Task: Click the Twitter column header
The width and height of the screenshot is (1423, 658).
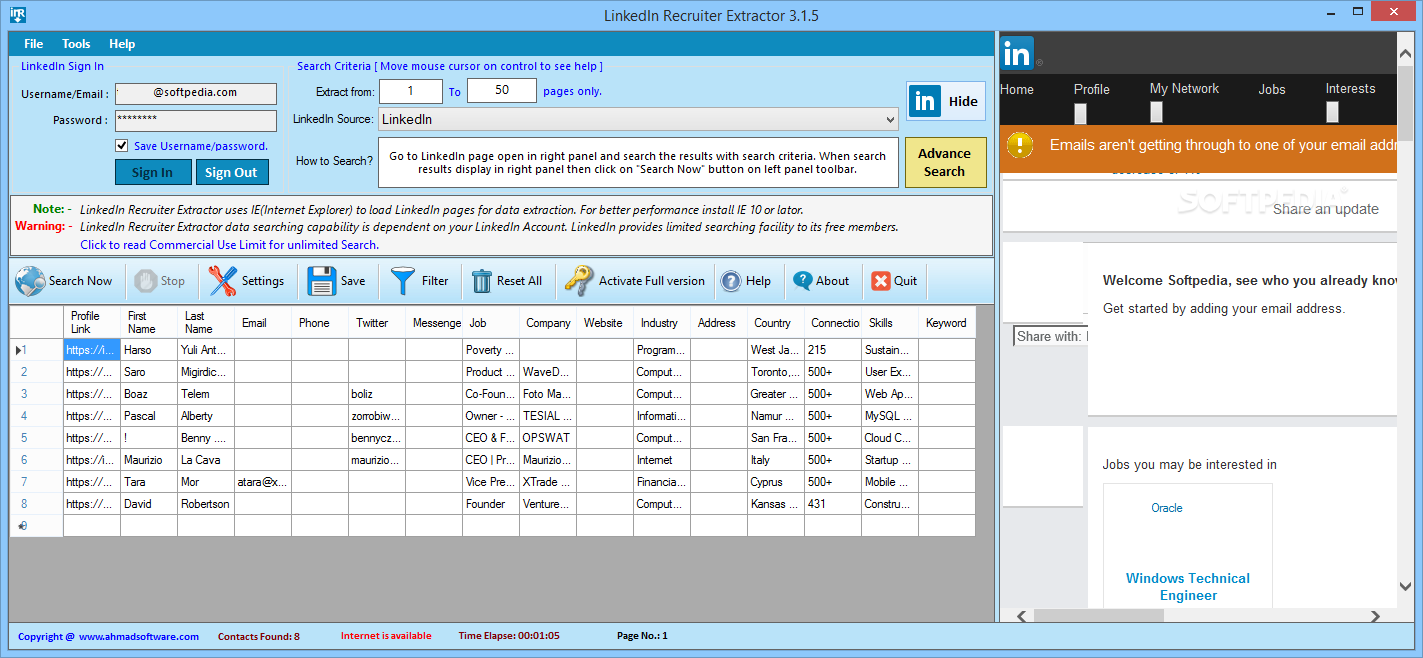Action: 377,322
